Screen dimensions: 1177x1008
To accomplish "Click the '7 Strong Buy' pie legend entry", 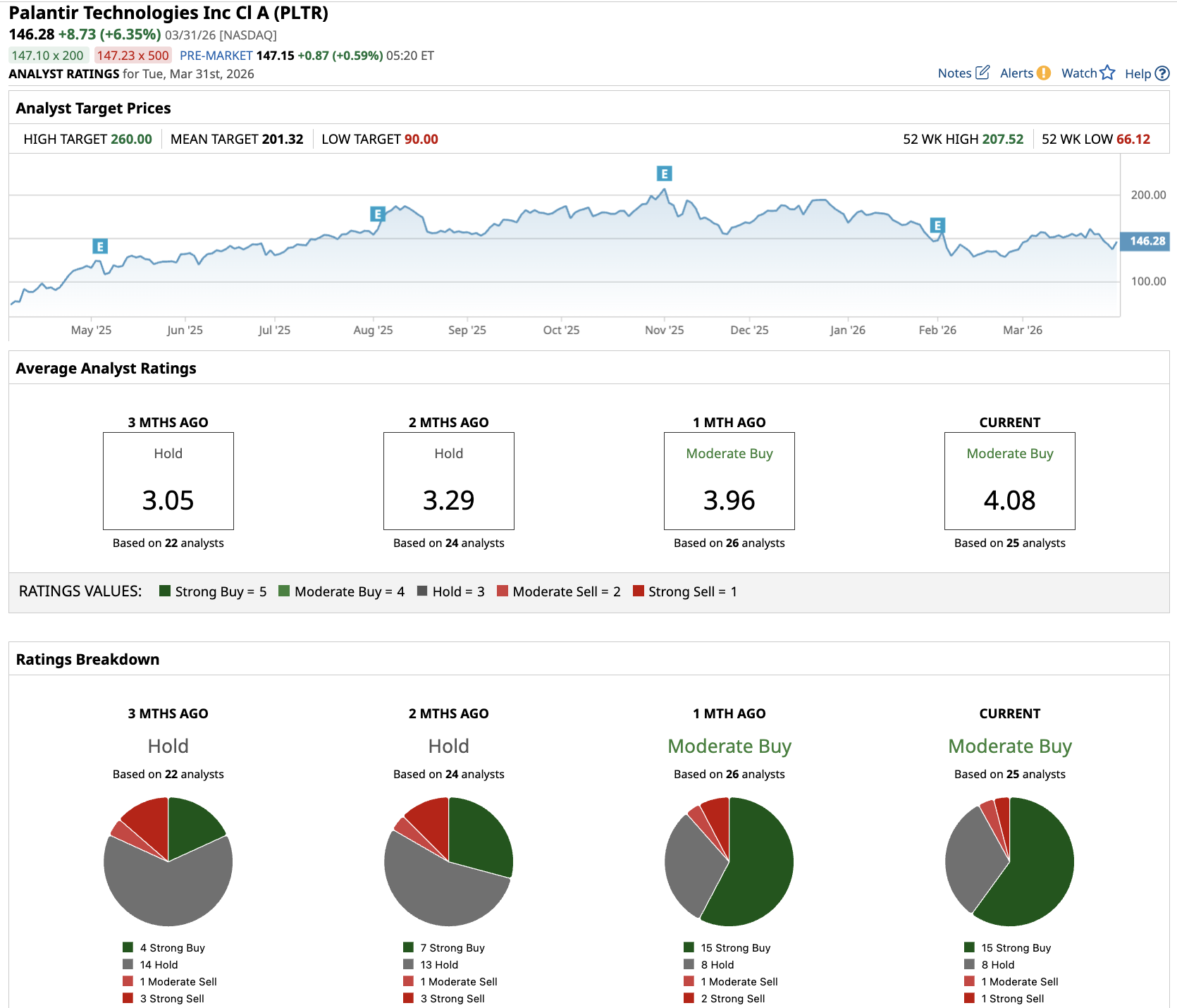I will tap(445, 948).
